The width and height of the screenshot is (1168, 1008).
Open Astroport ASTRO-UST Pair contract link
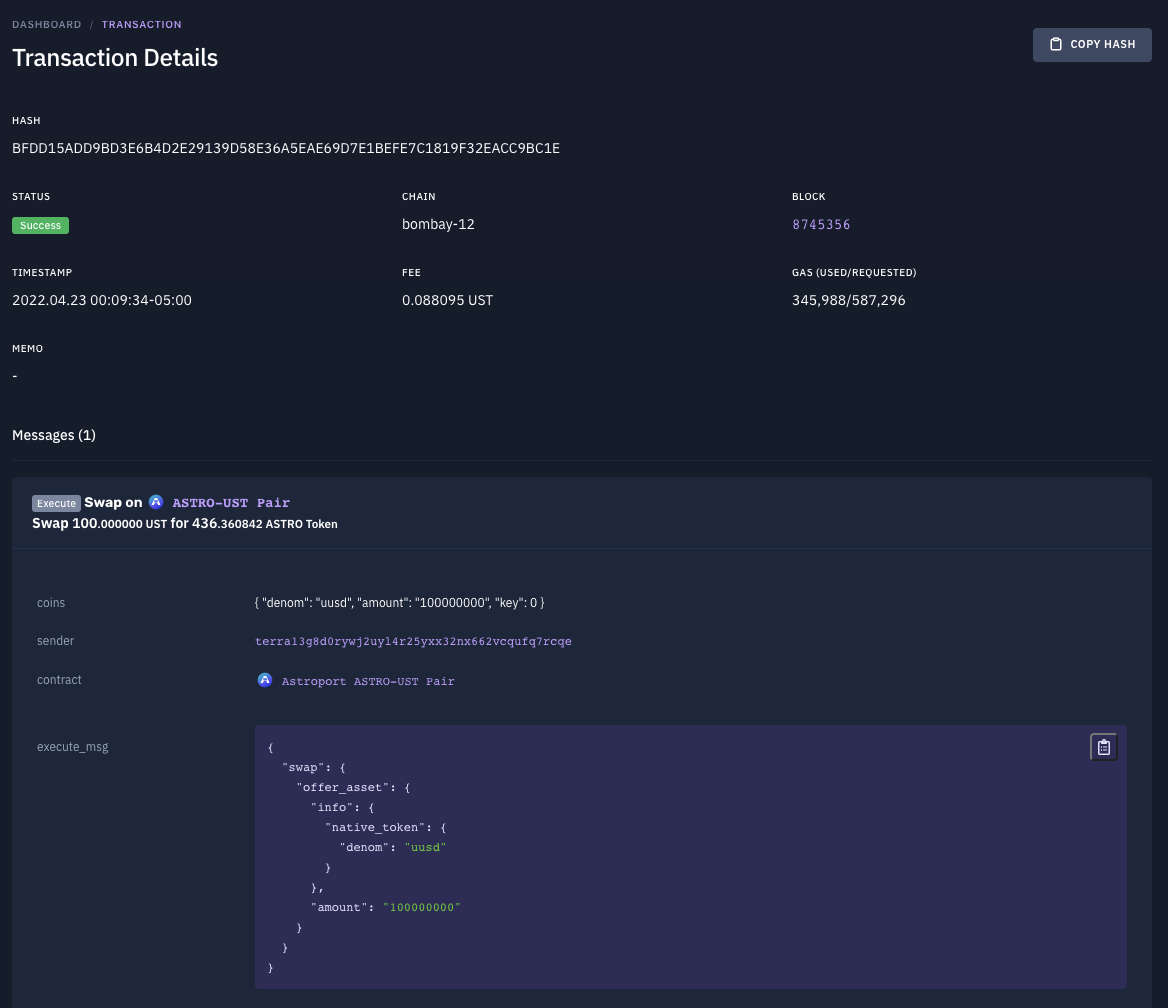pos(368,681)
